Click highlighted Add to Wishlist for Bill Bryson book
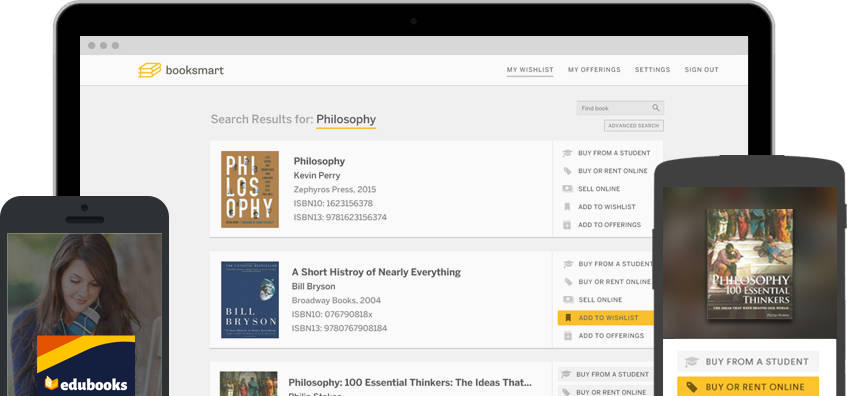 click(x=605, y=318)
